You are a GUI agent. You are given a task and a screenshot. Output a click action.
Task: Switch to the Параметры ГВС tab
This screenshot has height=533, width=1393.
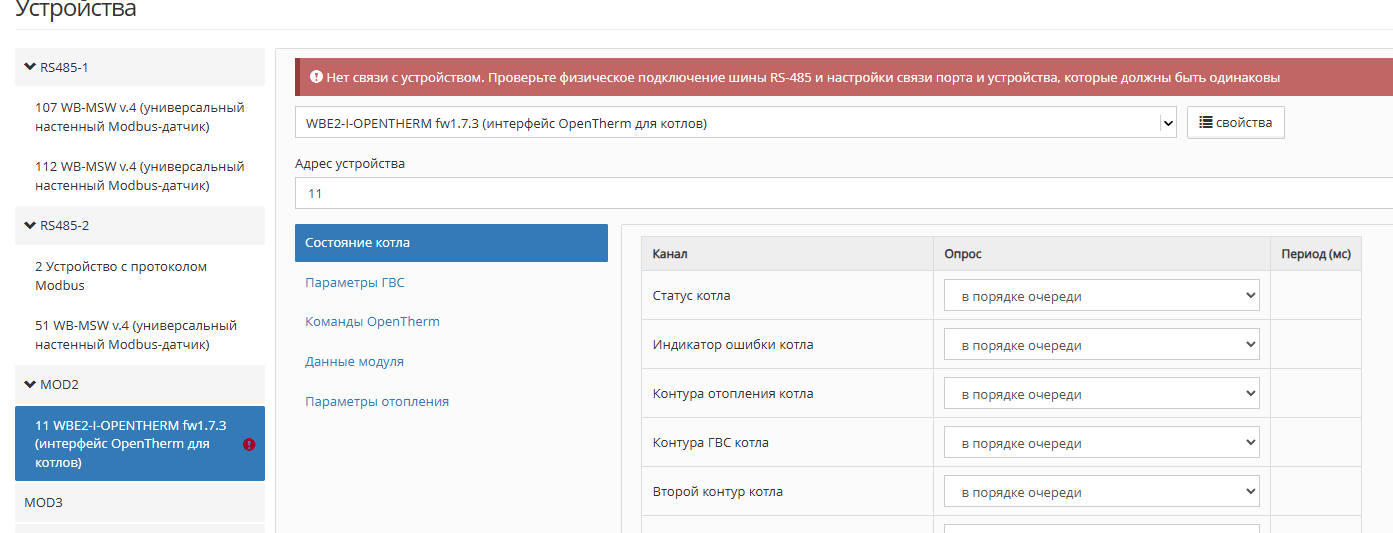[x=355, y=283]
